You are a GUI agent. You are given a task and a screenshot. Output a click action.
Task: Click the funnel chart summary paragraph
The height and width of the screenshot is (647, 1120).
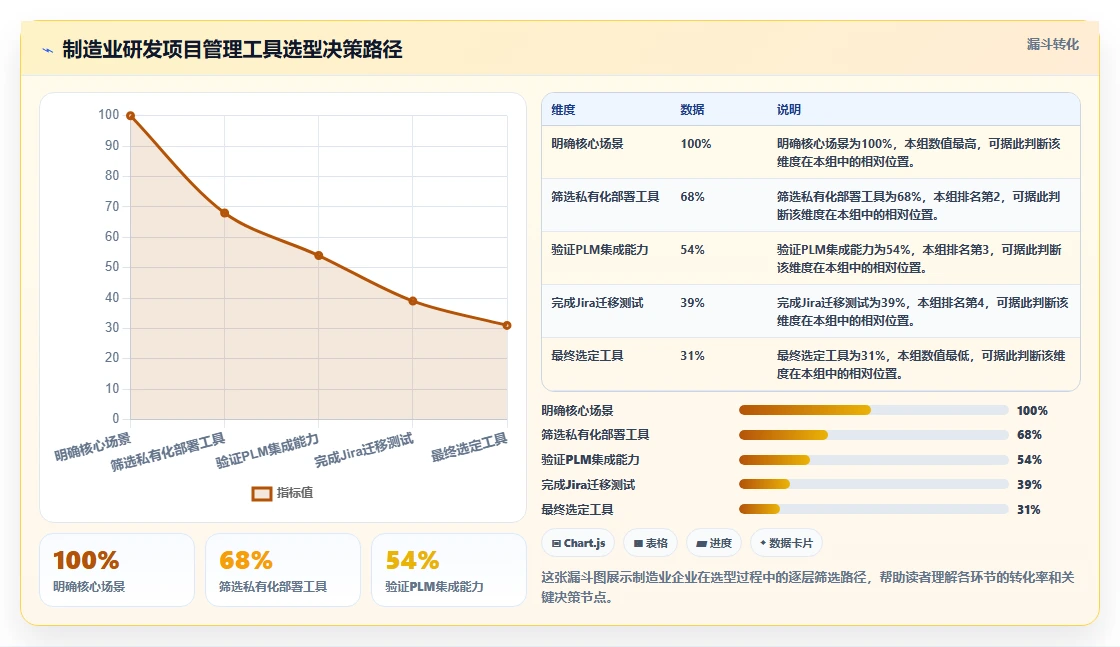[x=808, y=587]
